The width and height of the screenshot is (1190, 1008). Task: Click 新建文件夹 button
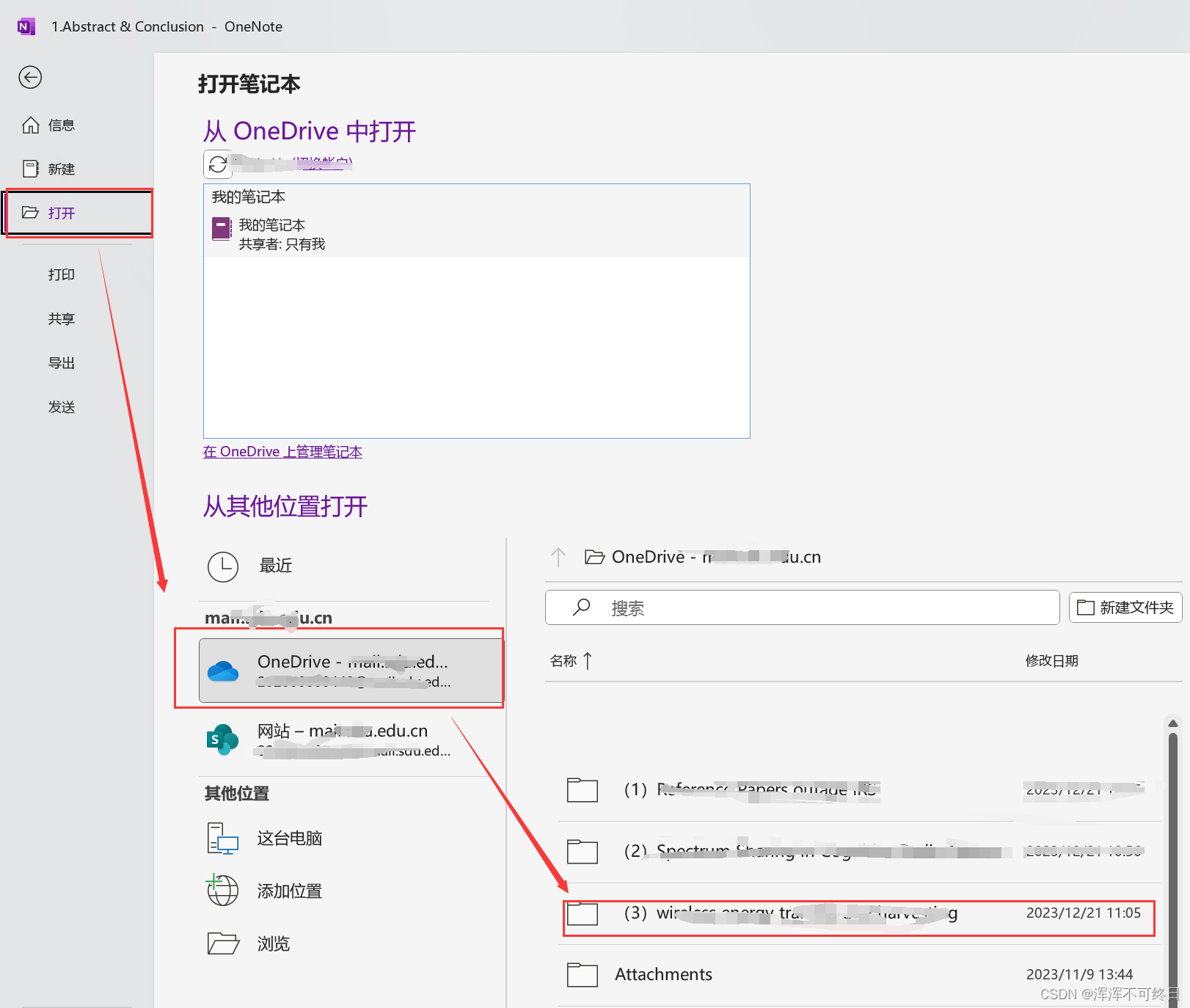[1125, 607]
